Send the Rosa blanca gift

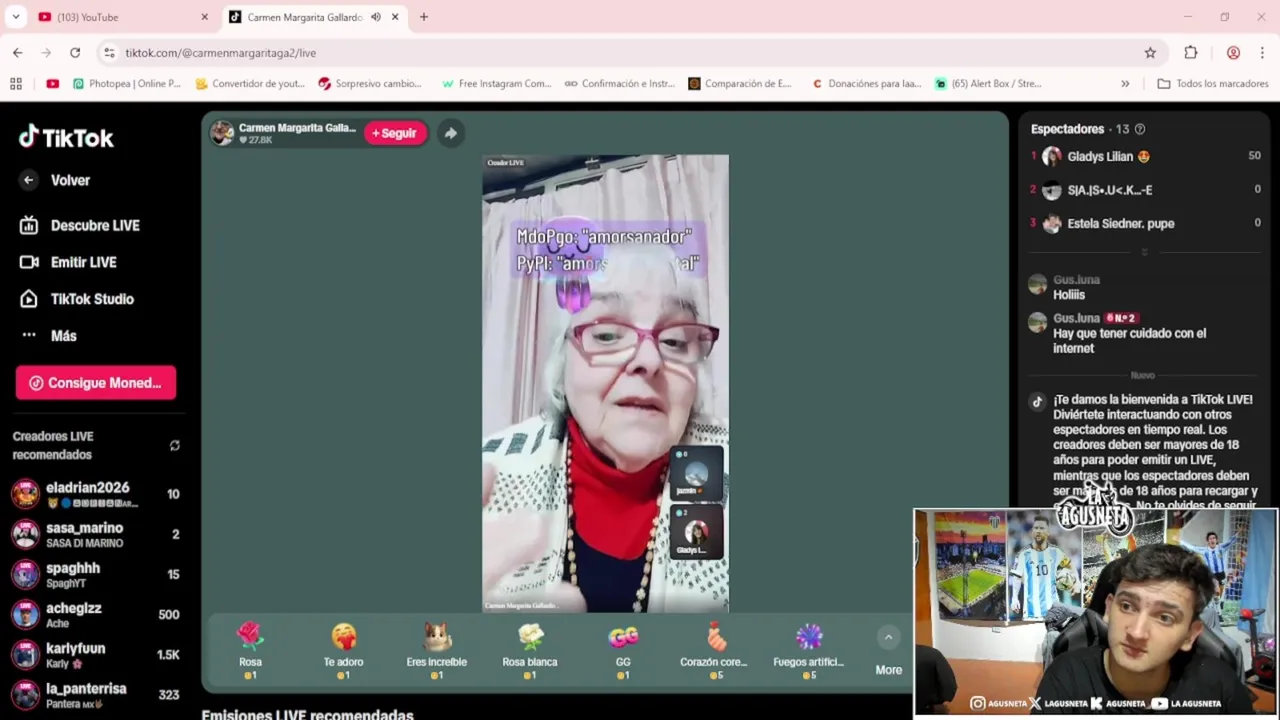(530, 650)
